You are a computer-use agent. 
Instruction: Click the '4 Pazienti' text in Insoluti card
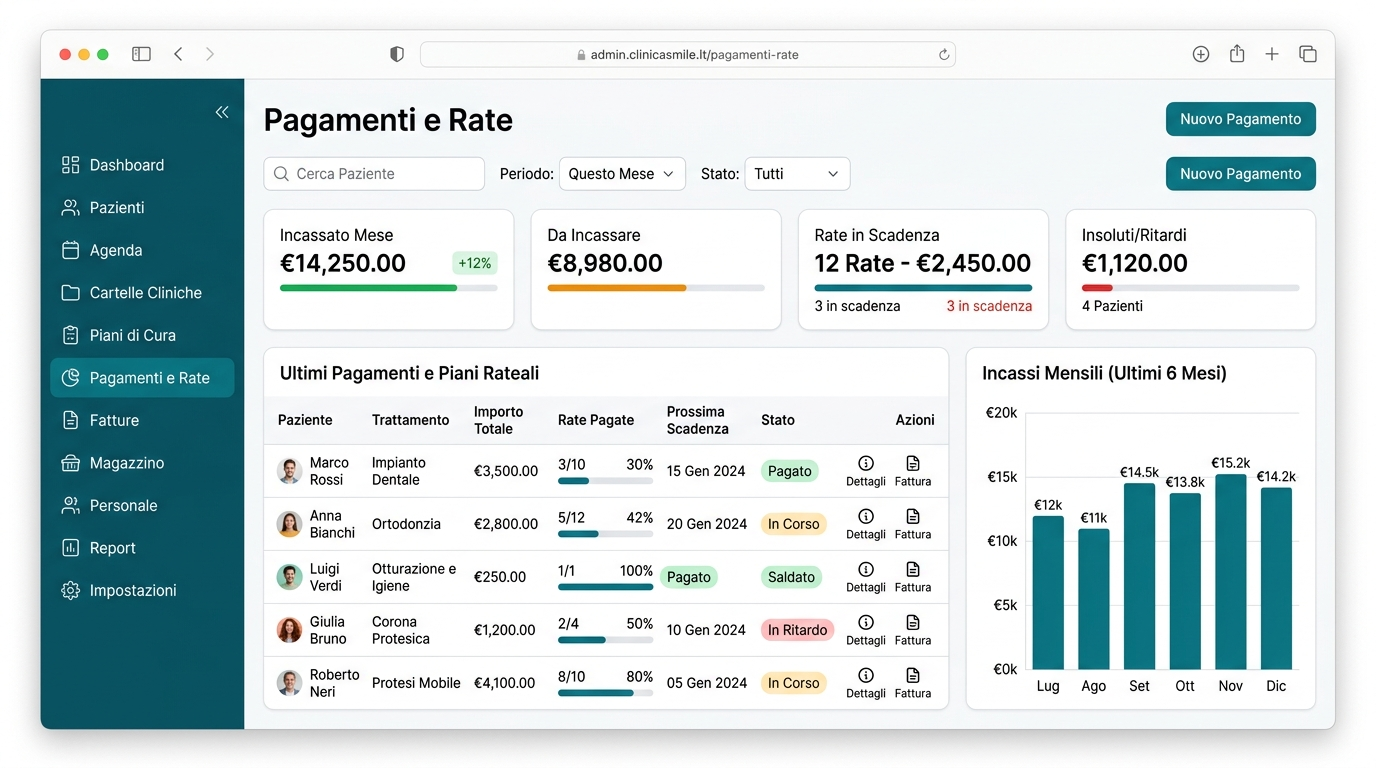coord(1112,306)
